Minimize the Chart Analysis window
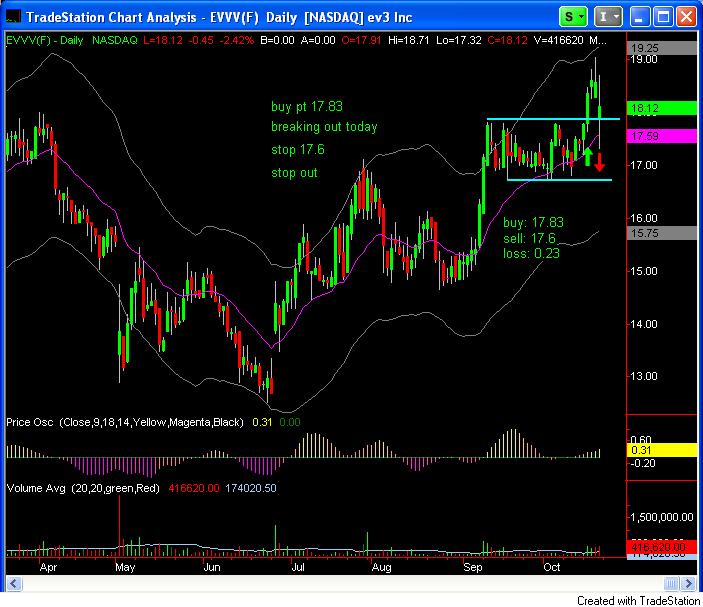 640,17
